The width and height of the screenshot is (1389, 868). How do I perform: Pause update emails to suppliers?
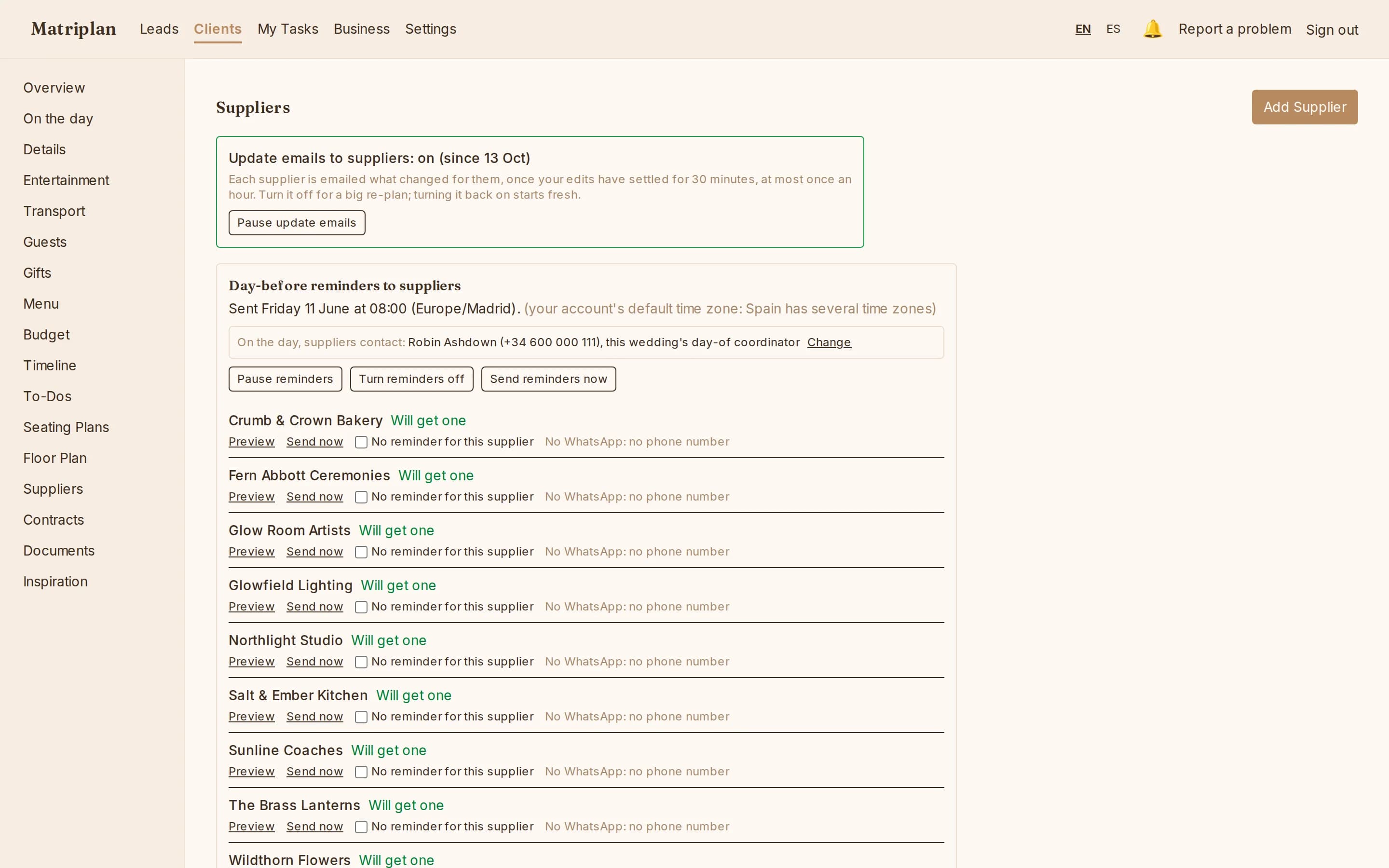point(297,223)
